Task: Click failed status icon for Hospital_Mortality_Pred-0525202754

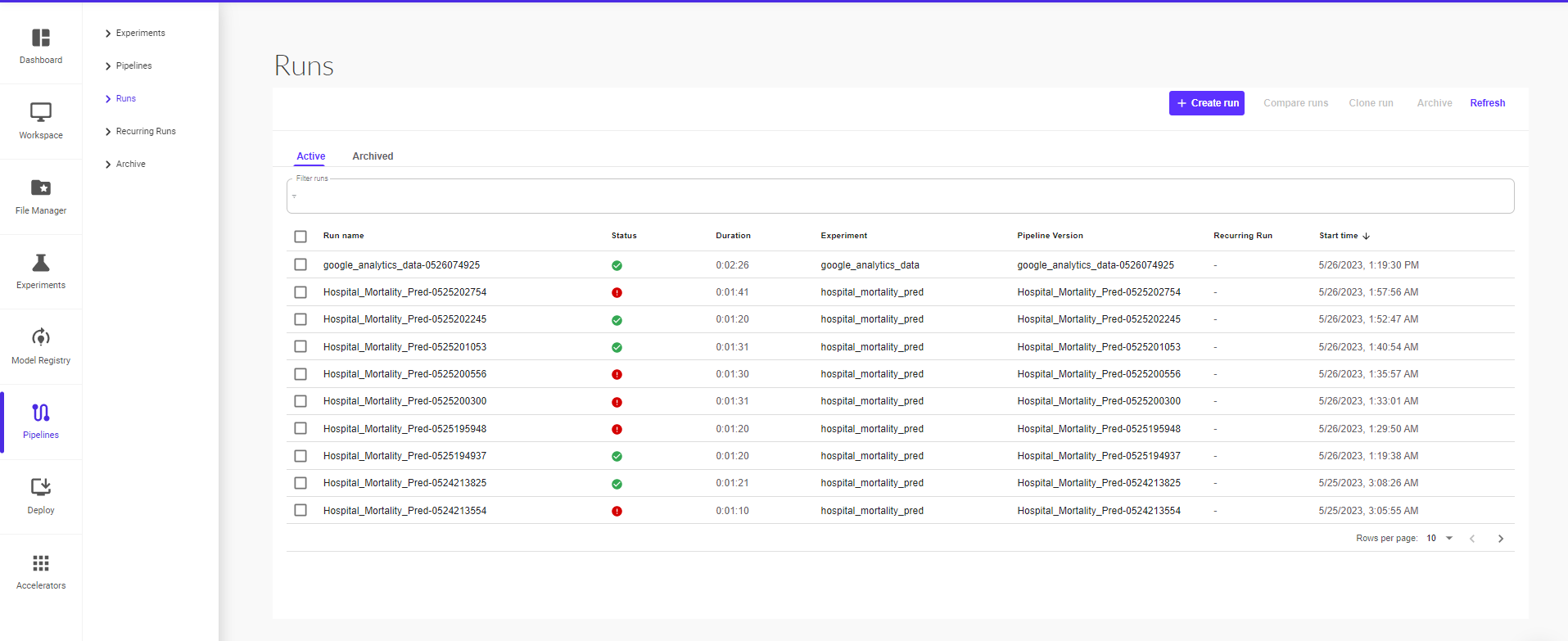Action: 617,292
